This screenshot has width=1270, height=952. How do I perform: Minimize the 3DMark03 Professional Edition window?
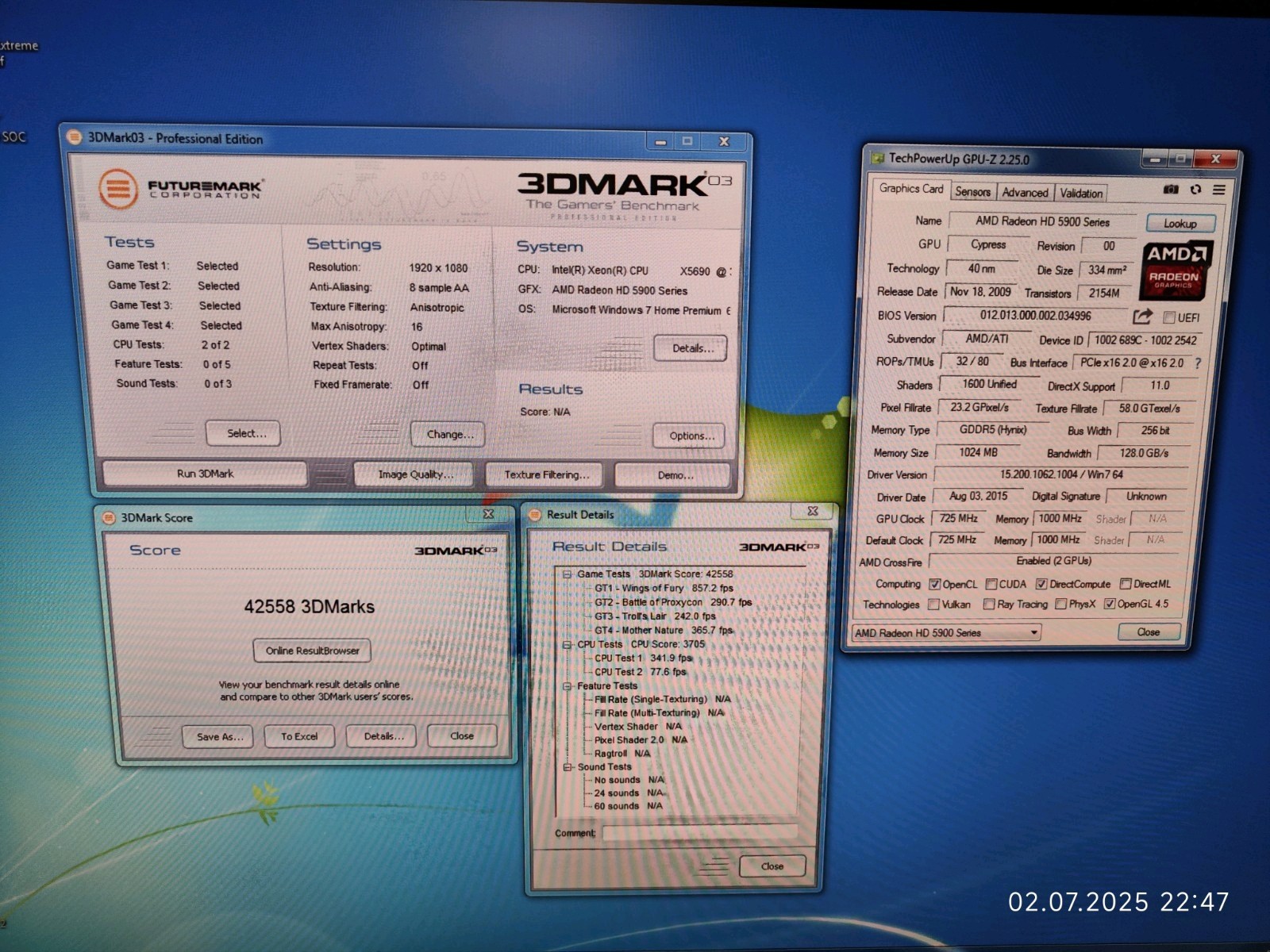coord(660,142)
